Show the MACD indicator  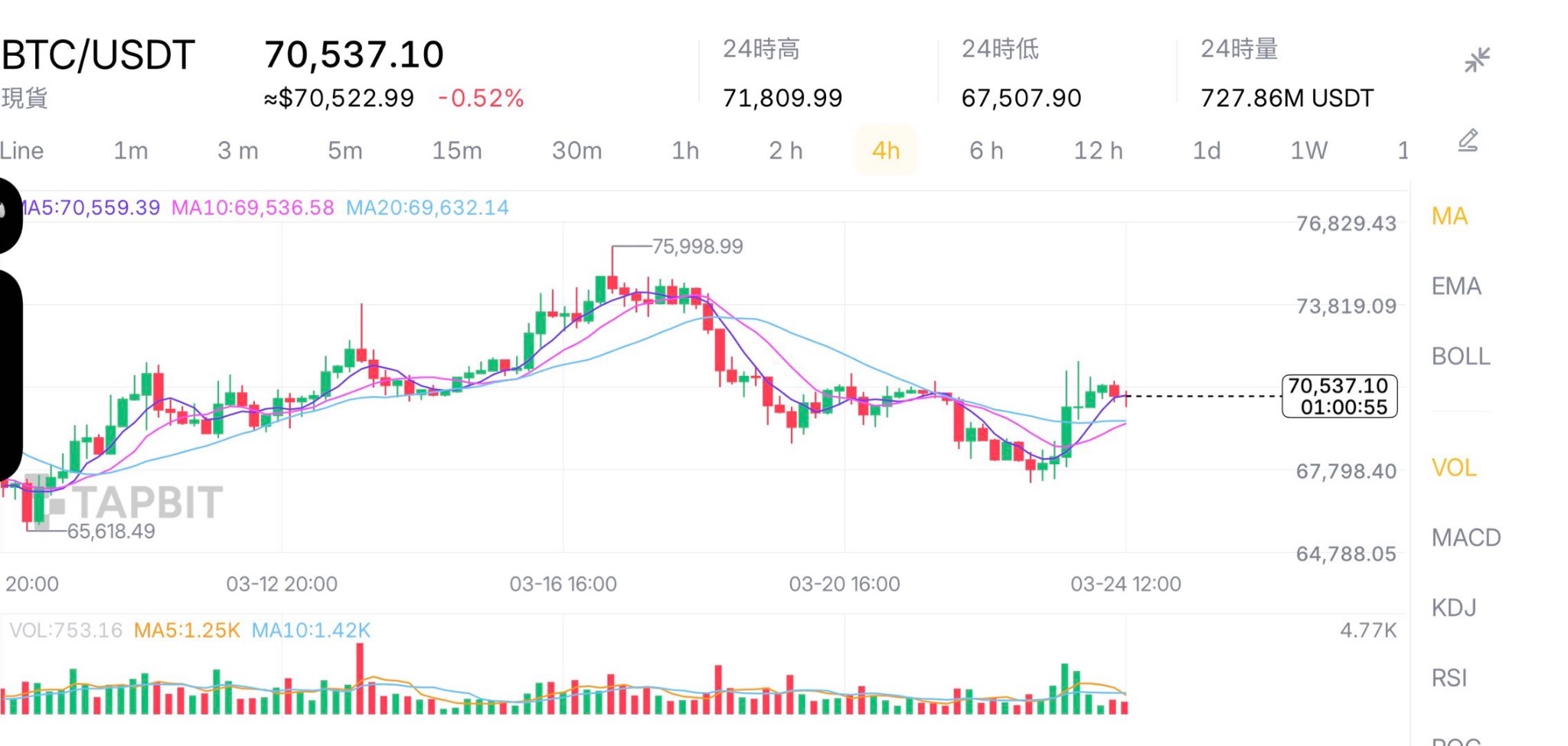(x=1465, y=538)
